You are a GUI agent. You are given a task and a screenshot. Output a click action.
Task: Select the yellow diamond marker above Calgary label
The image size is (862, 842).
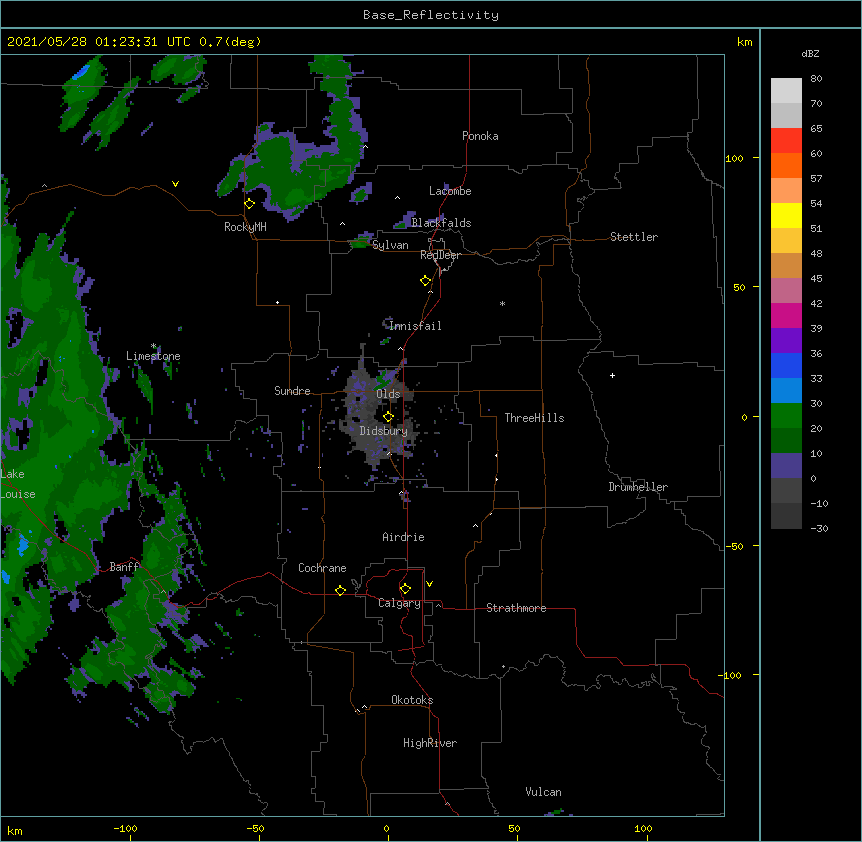tap(405, 589)
